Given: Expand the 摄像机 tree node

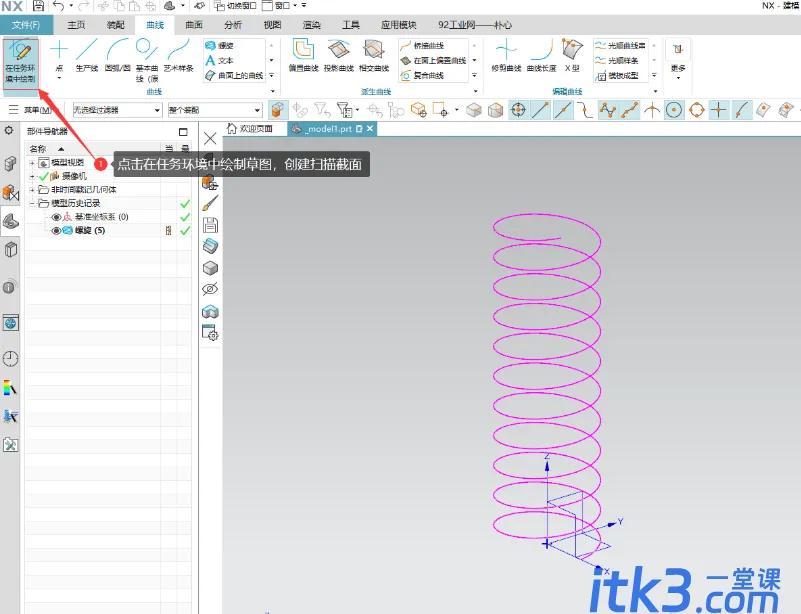Looking at the screenshot, I should [32, 176].
